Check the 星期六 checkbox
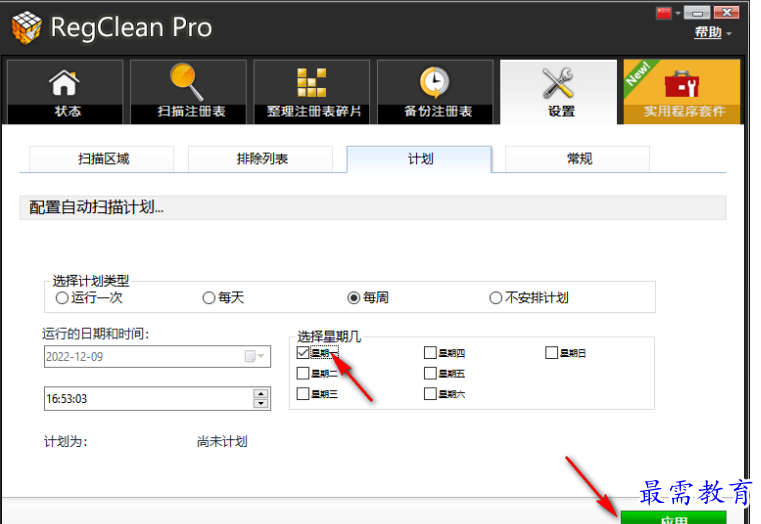 tap(430, 393)
